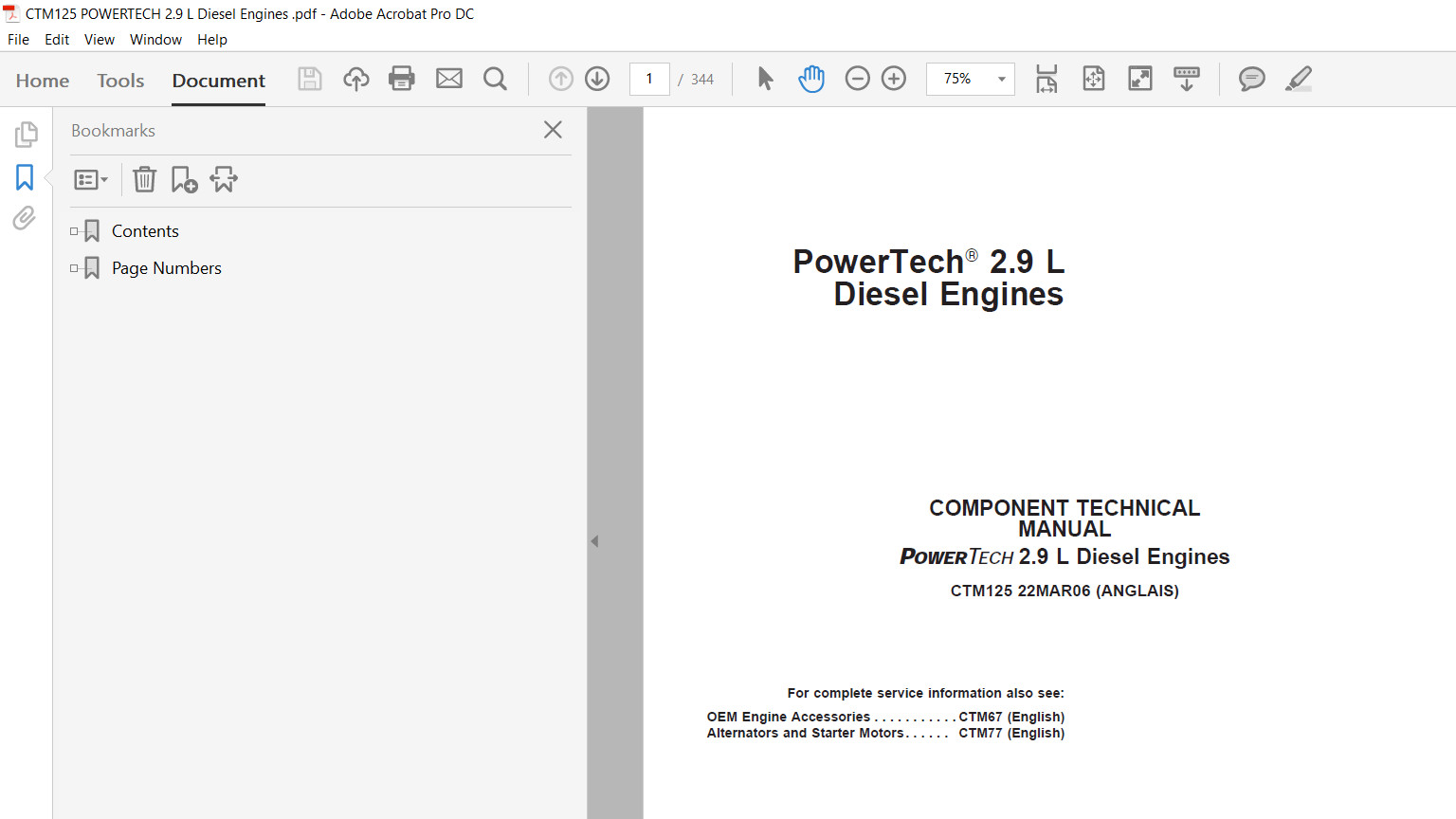1456x819 pixels.
Task: Open the View menu
Action: coord(100,40)
